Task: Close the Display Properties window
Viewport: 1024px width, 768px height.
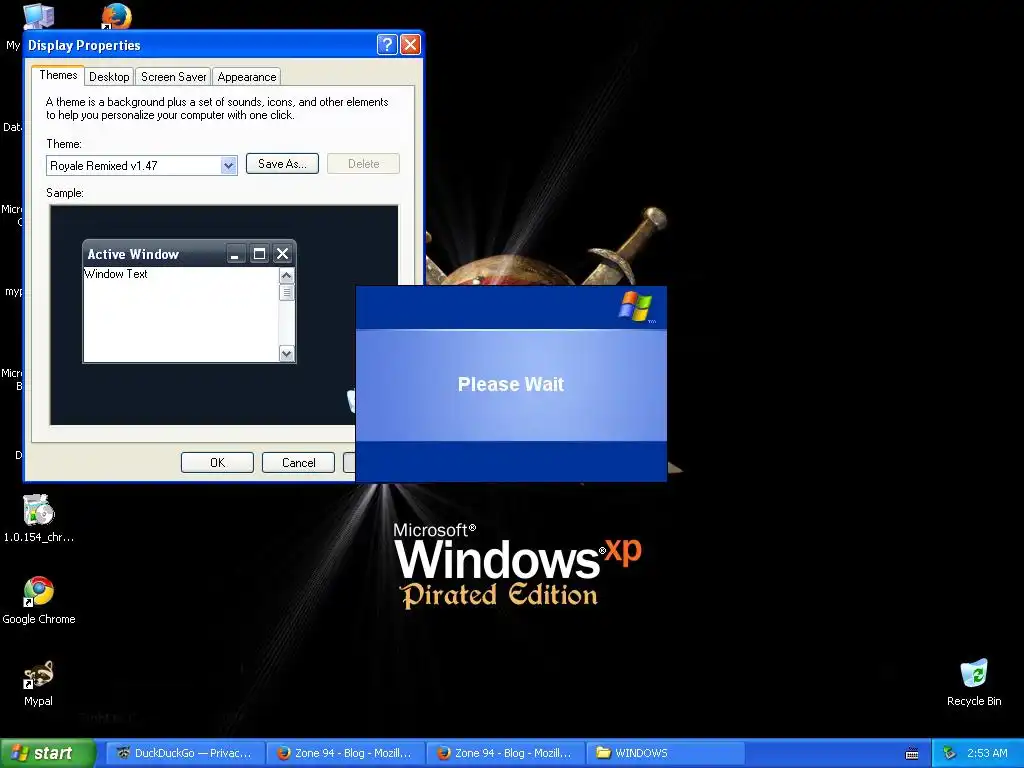Action: tap(410, 44)
